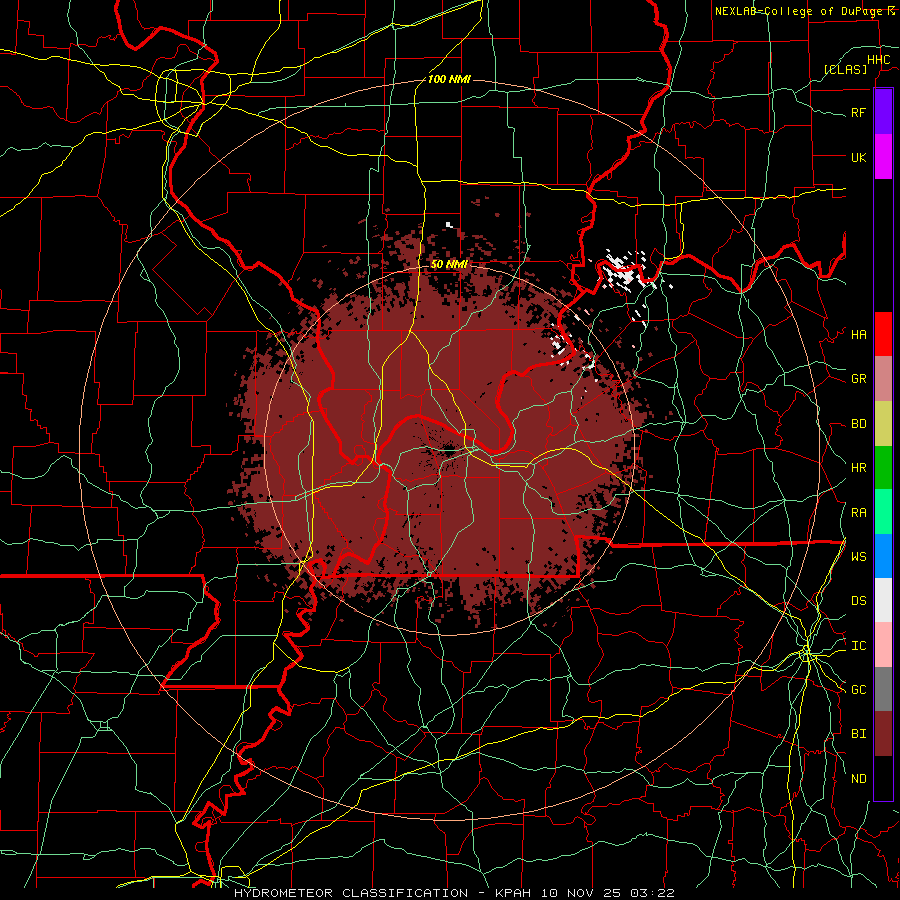Screen dimensions: 900x900
Task: Click the white dry-snow echo cluster northeast of the radar
Action: [x=623, y=273]
